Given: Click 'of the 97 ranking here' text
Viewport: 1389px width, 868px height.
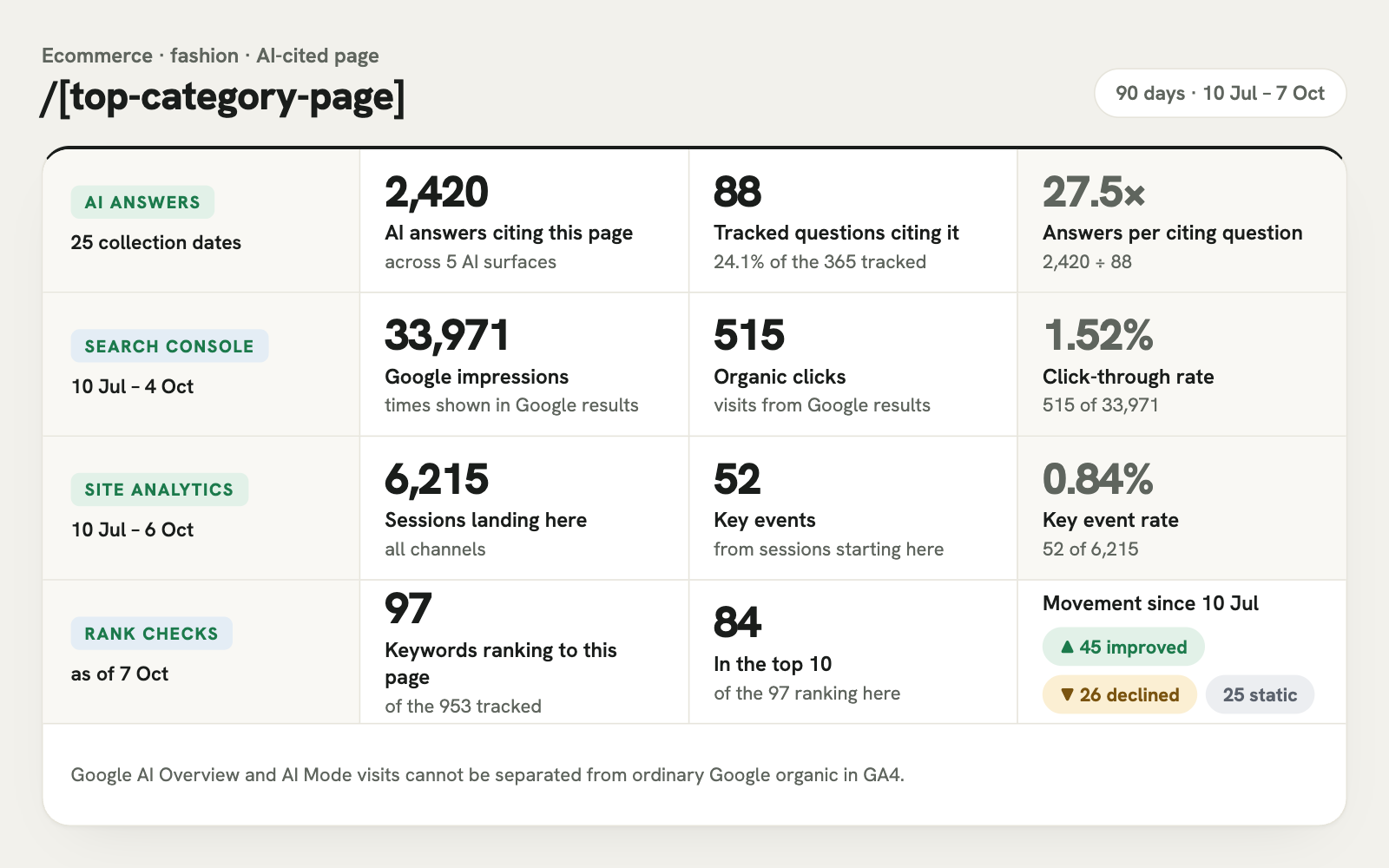Looking at the screenshot, I should point(806,694).
